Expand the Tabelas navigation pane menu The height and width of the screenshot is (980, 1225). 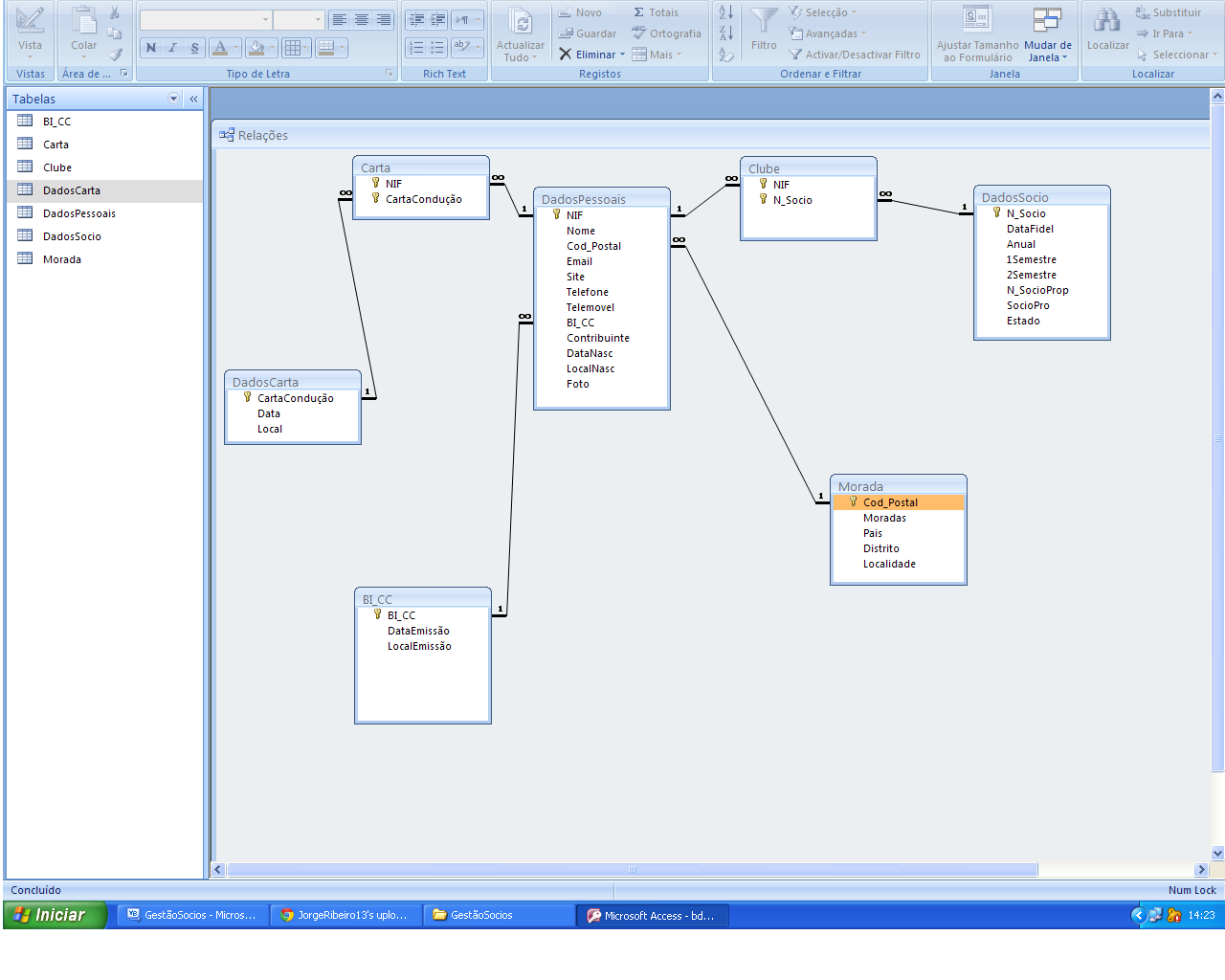click(173, 99)
